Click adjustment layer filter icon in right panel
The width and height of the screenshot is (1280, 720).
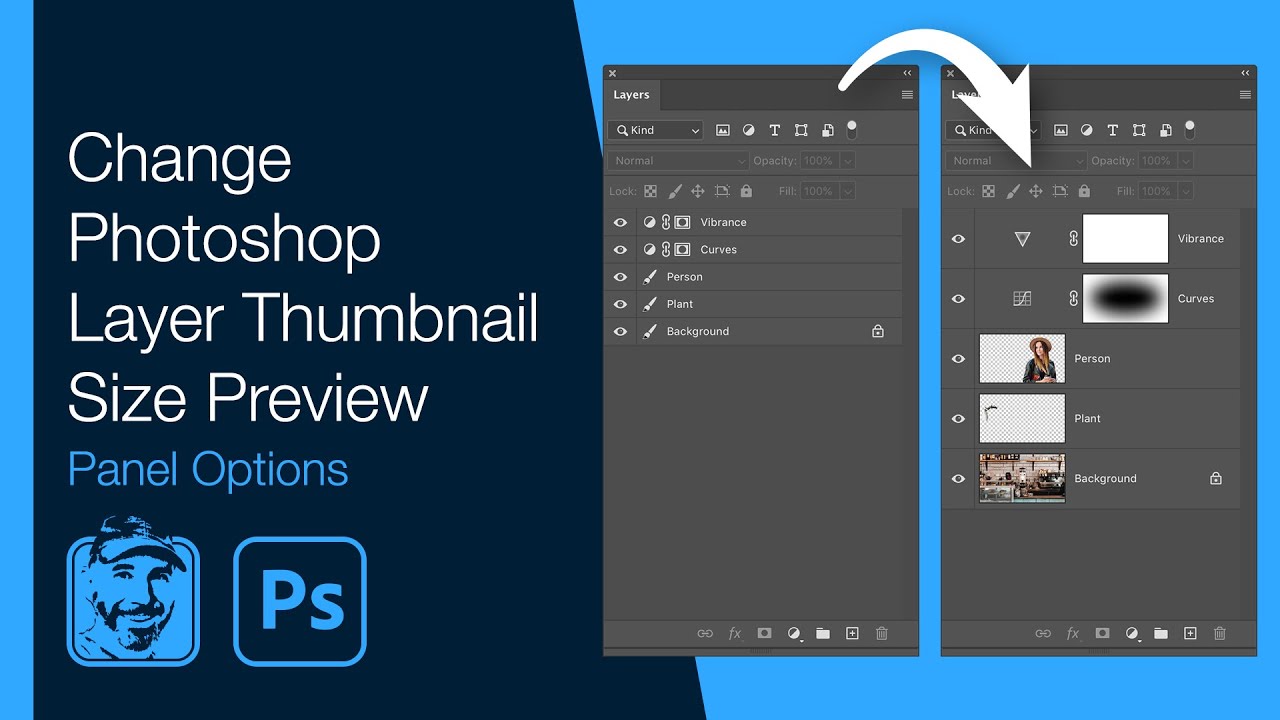[1086, 130]
